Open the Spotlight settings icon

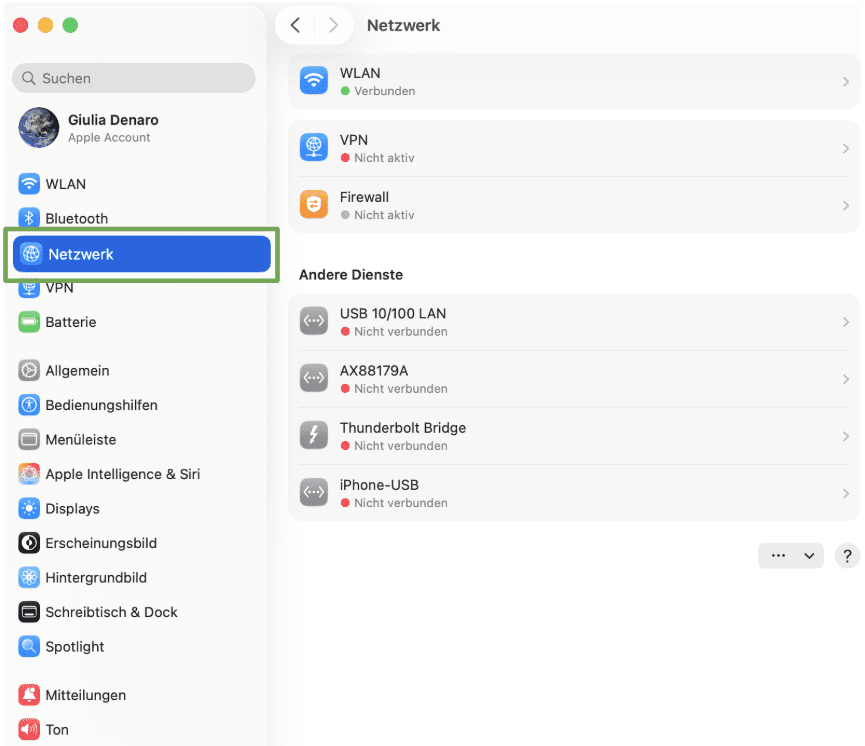pos(26,646)
